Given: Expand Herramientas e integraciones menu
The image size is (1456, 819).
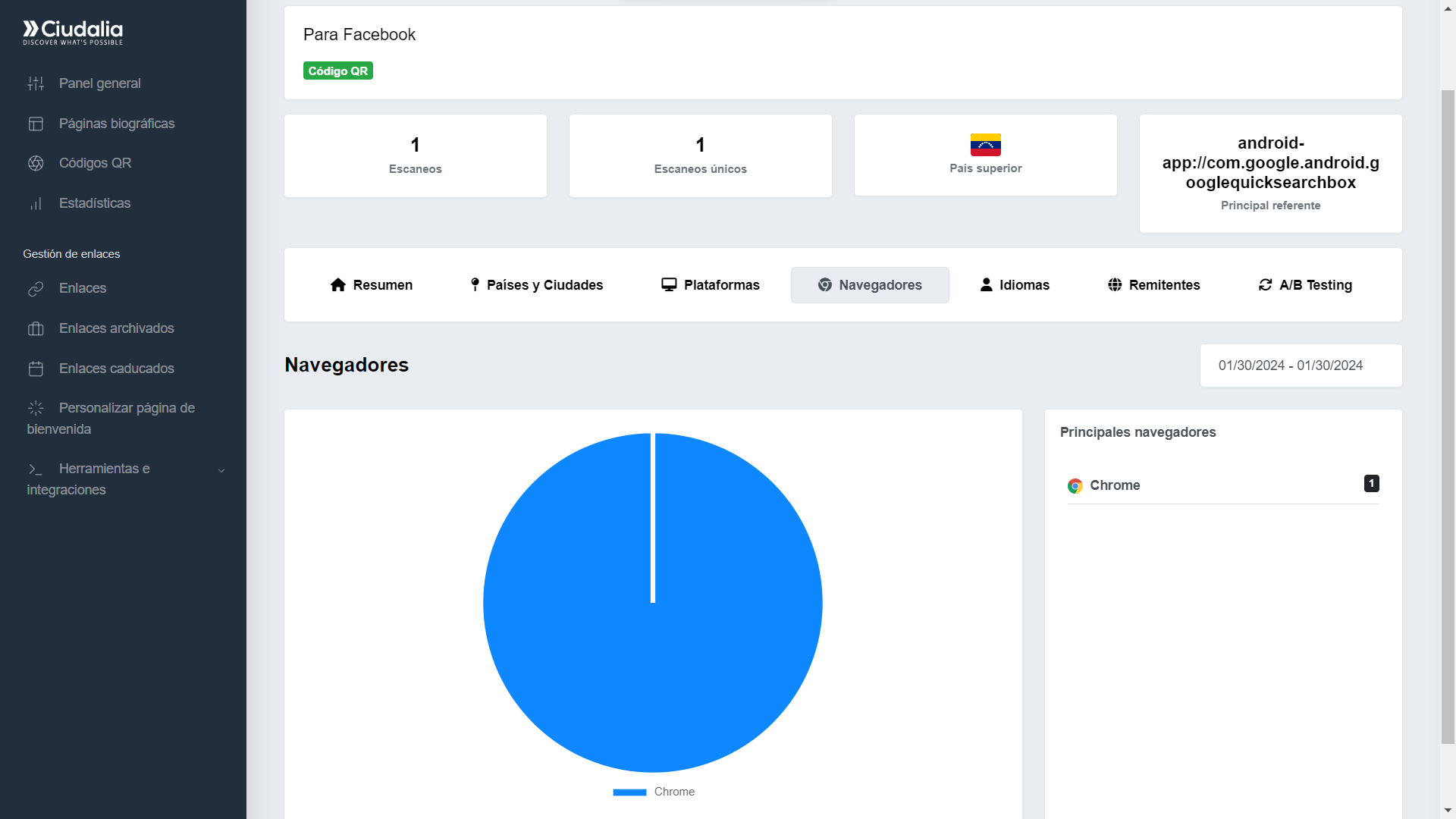Looking at the screenshot, I should pos(221,471).
